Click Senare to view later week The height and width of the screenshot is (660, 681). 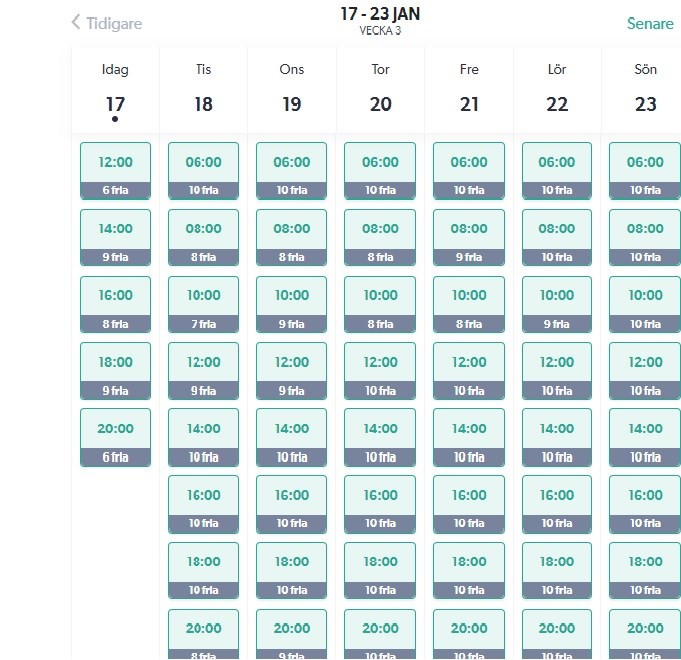(x=650, y=23)
